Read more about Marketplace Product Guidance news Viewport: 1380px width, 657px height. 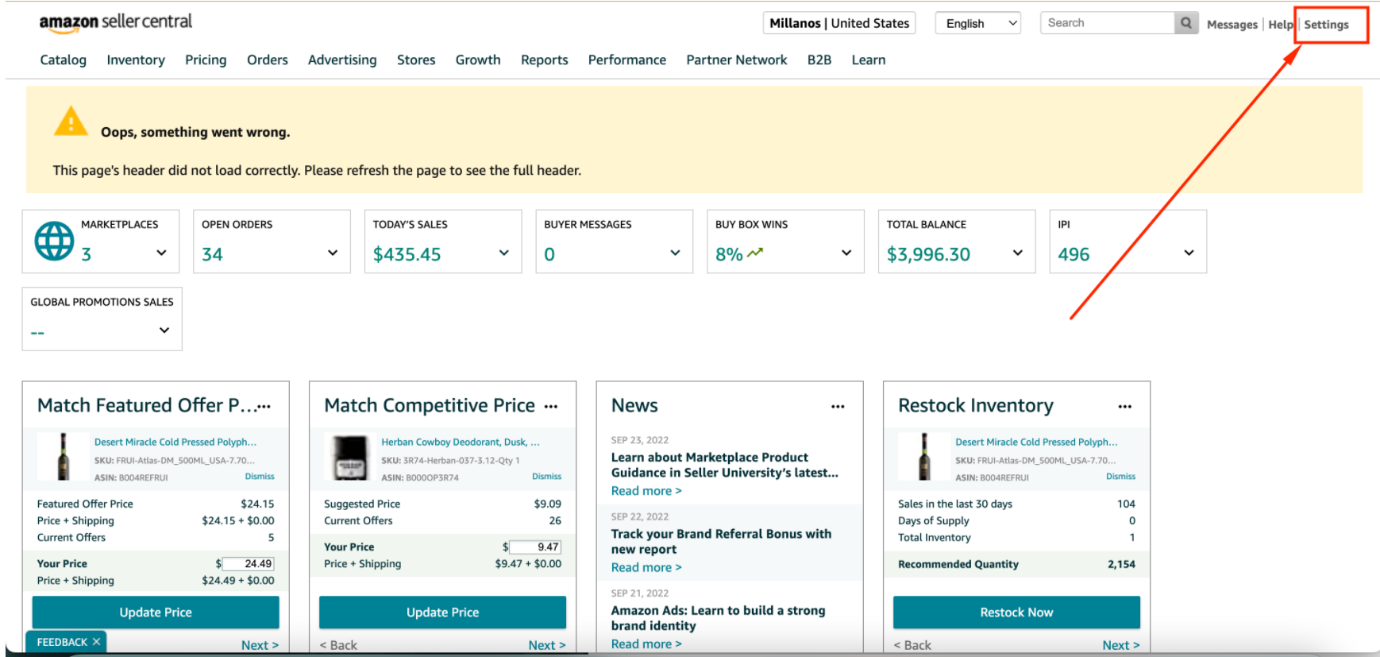click(646, 491)
